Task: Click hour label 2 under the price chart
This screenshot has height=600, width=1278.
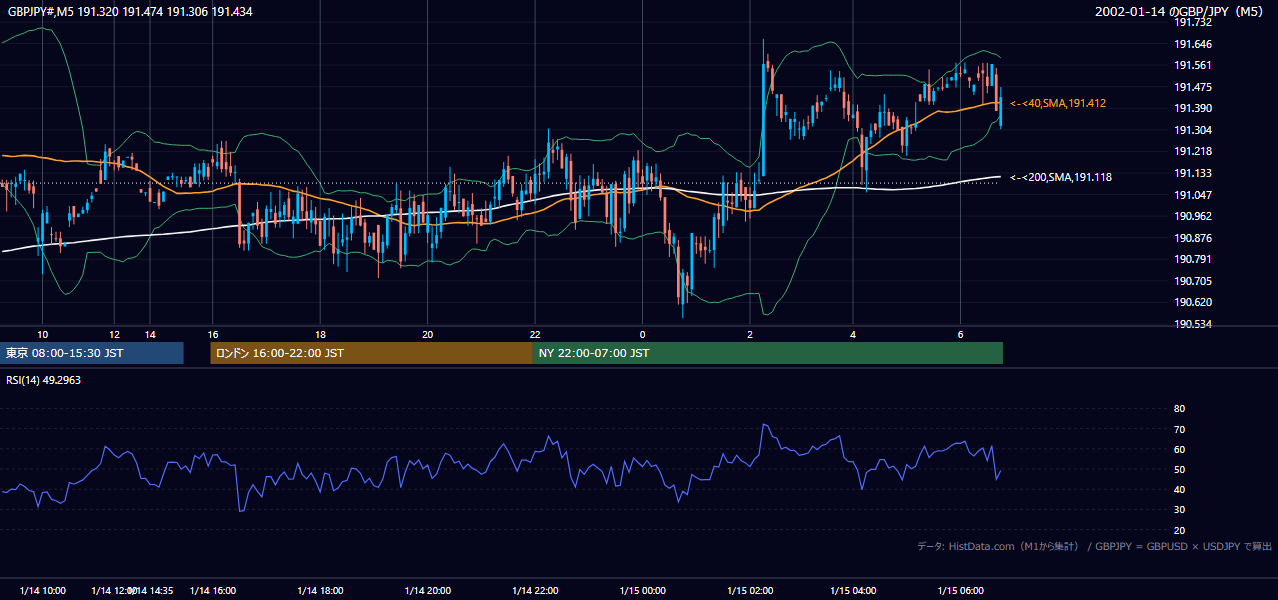Action: click(750, 334)
